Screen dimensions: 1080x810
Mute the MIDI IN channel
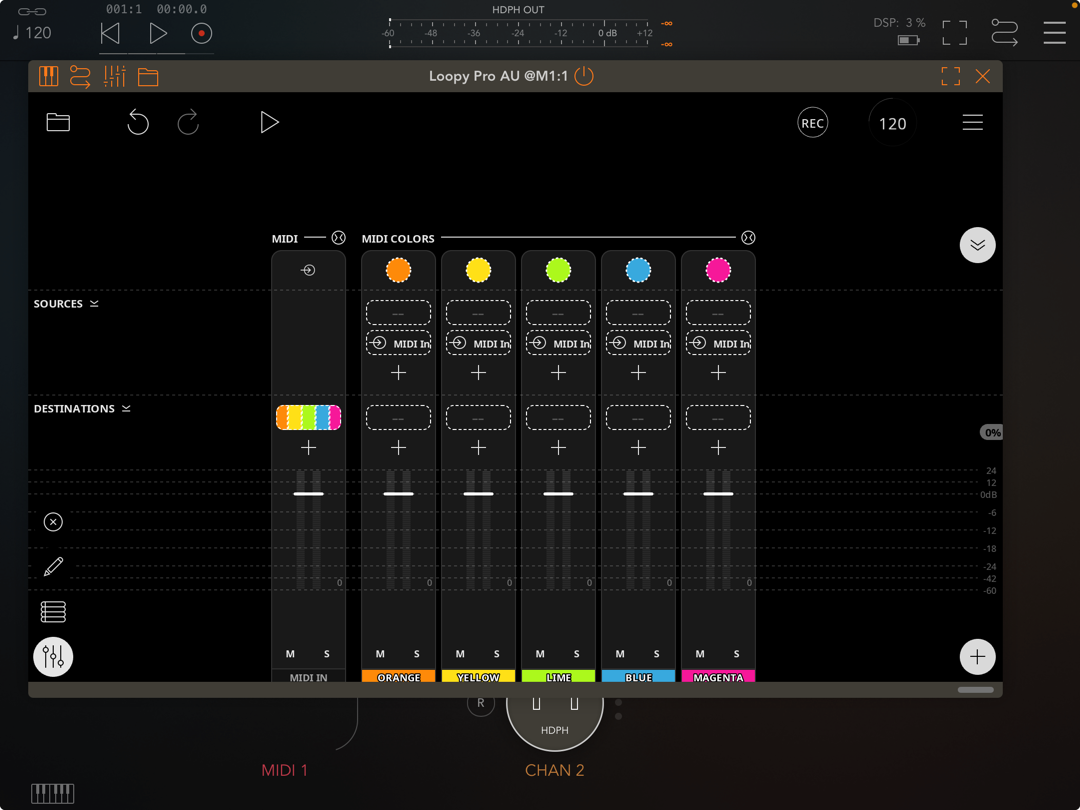290,654
